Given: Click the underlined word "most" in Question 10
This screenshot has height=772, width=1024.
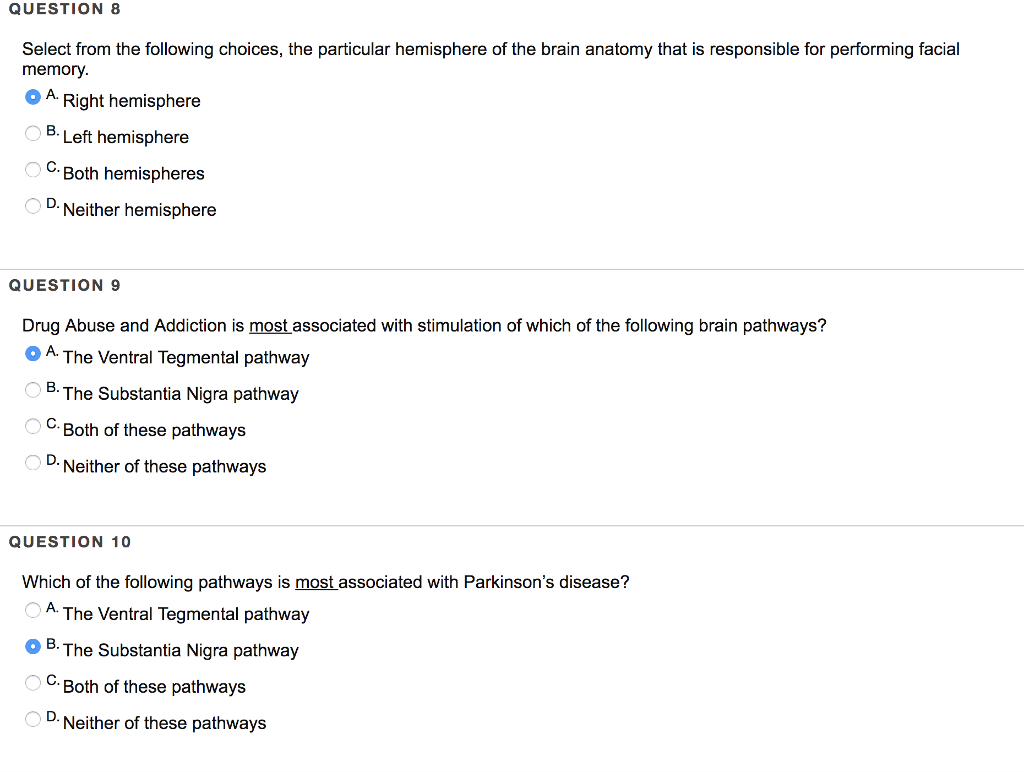Looking at the screenshot, I should (315, 582).
